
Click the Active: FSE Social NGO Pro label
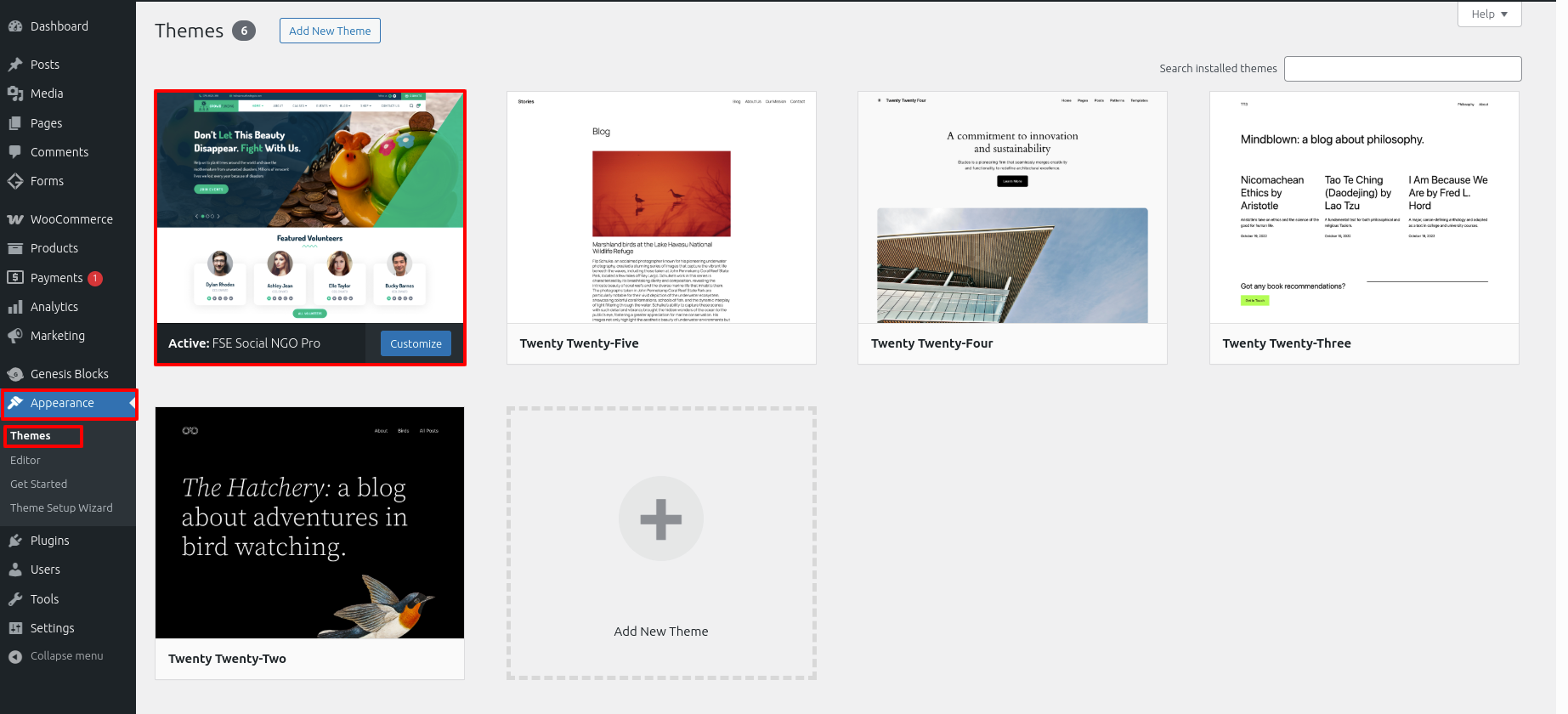[x=244, y=343]
